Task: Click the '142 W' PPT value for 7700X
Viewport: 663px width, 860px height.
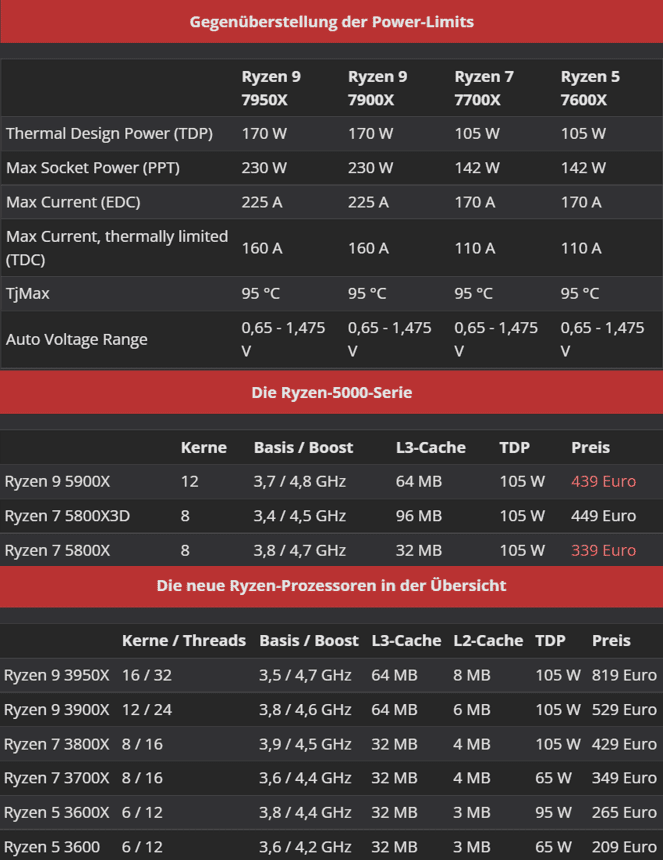Action: 477,168
